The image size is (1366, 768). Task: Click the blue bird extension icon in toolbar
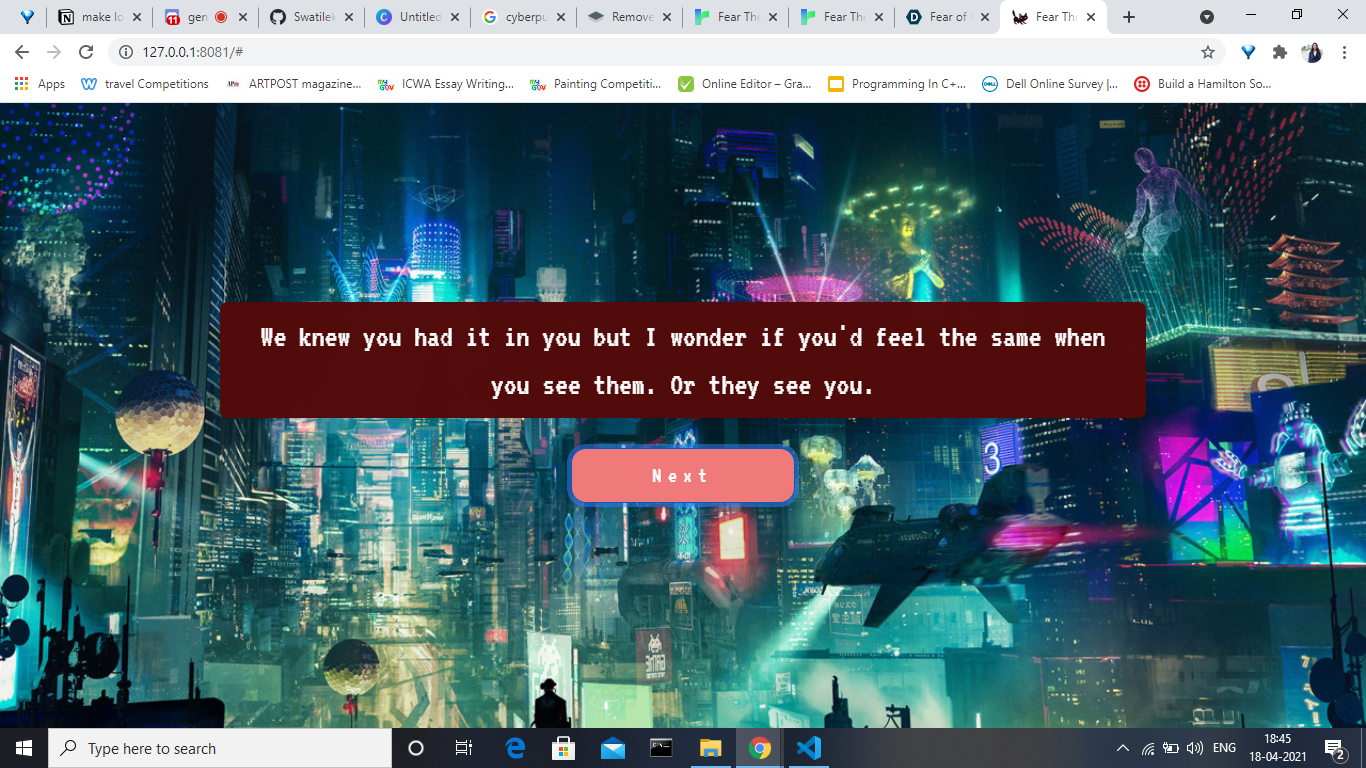[1248, 52]
